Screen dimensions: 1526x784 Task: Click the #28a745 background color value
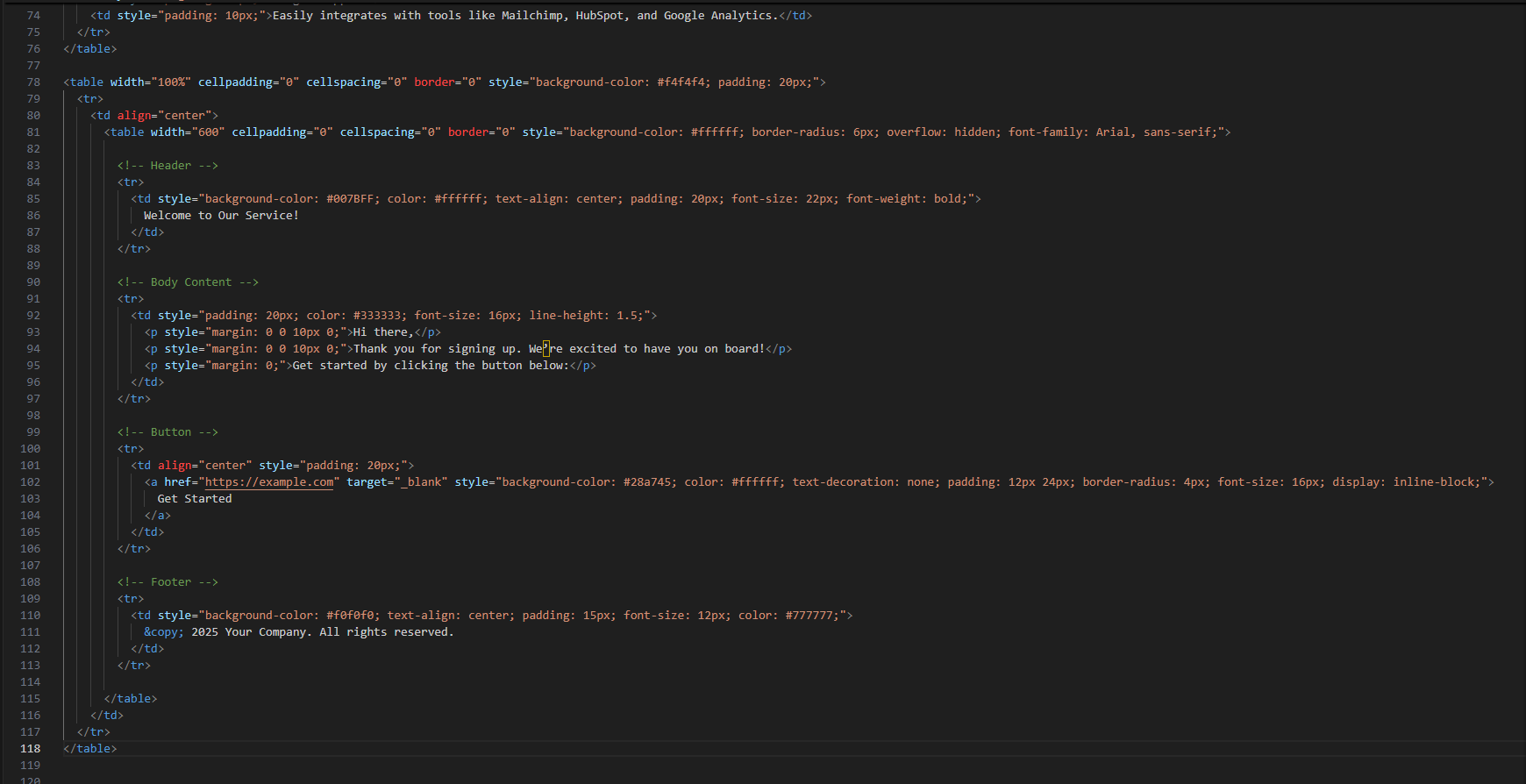pyautogui.click(x=649, y=482)
